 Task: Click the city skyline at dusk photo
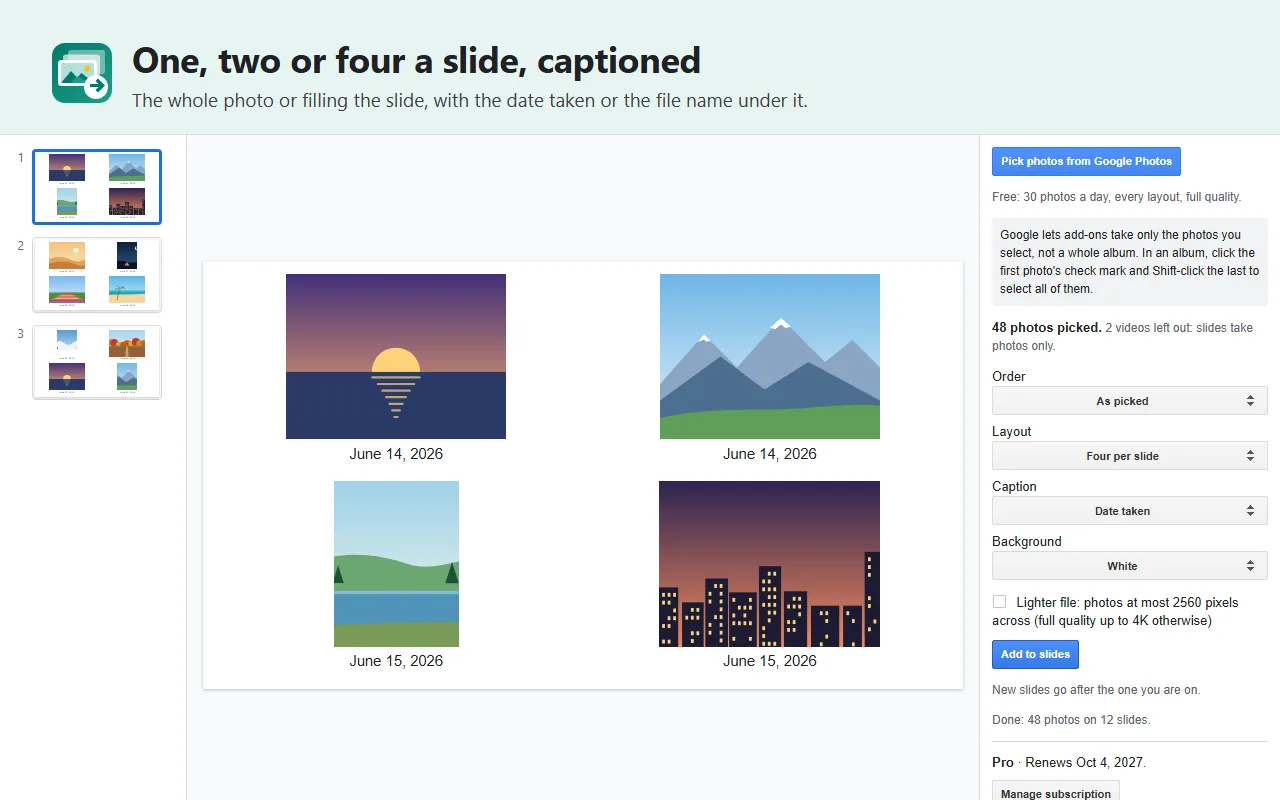[x=770, y=564]
